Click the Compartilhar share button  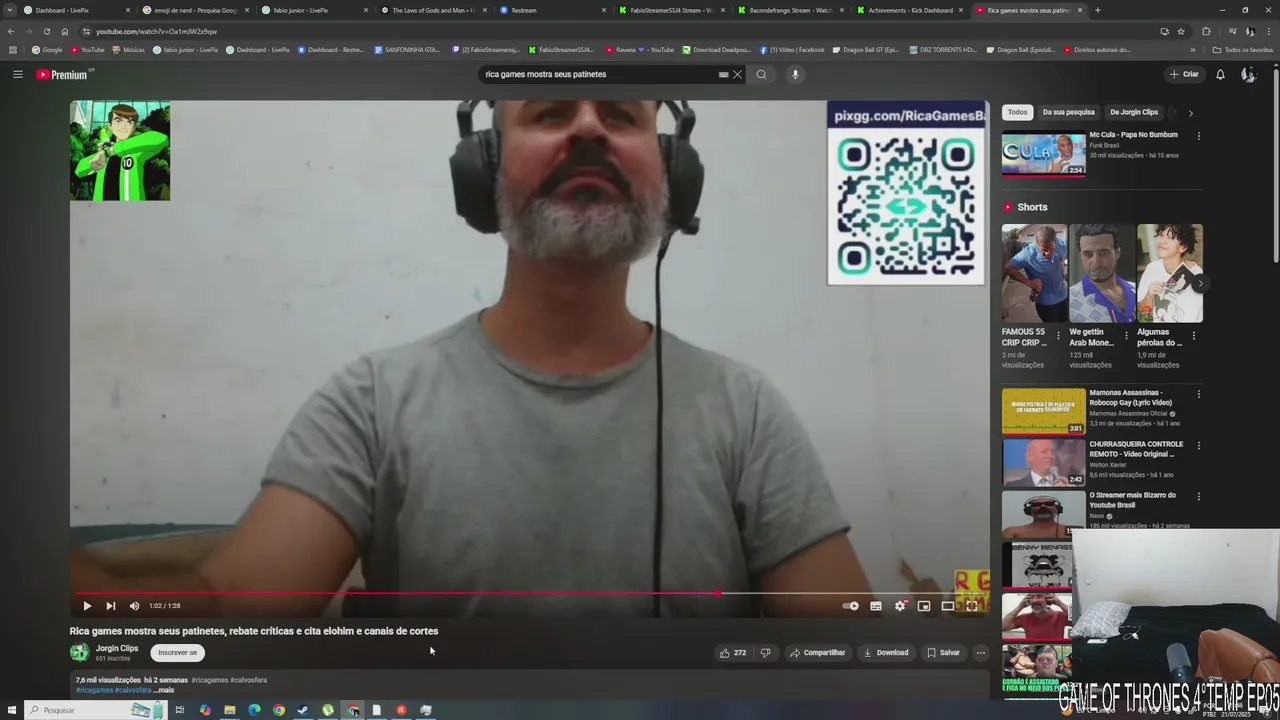point(818,652)
